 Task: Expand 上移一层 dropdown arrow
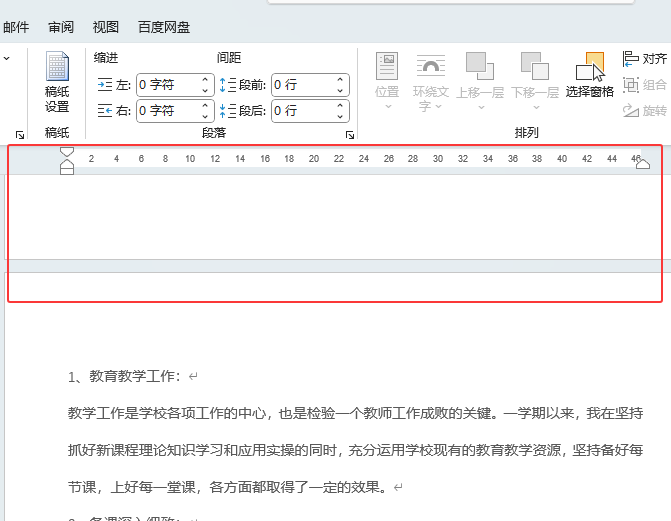pos(481,107)
